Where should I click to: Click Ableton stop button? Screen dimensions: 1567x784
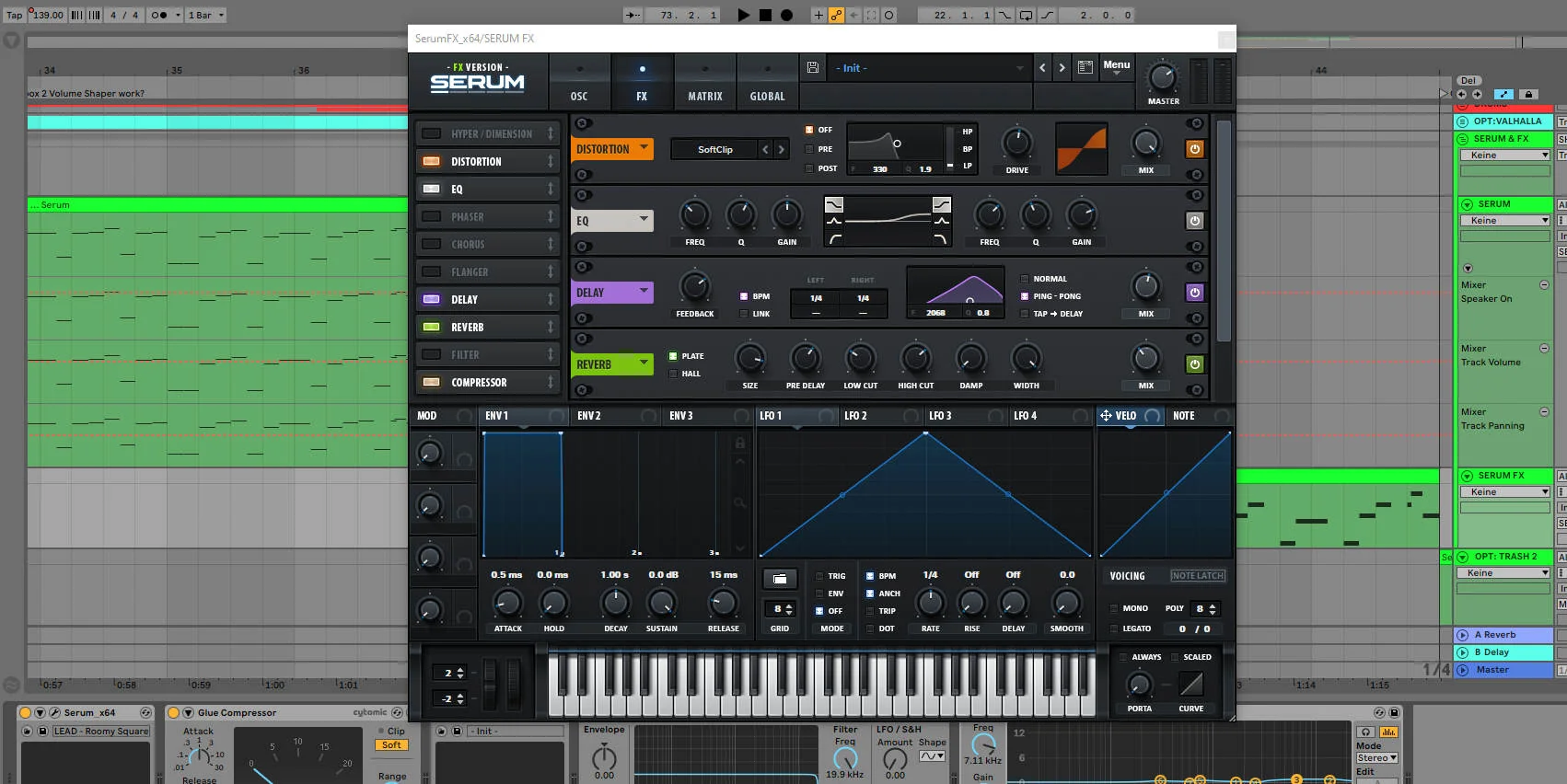(765, 15)
